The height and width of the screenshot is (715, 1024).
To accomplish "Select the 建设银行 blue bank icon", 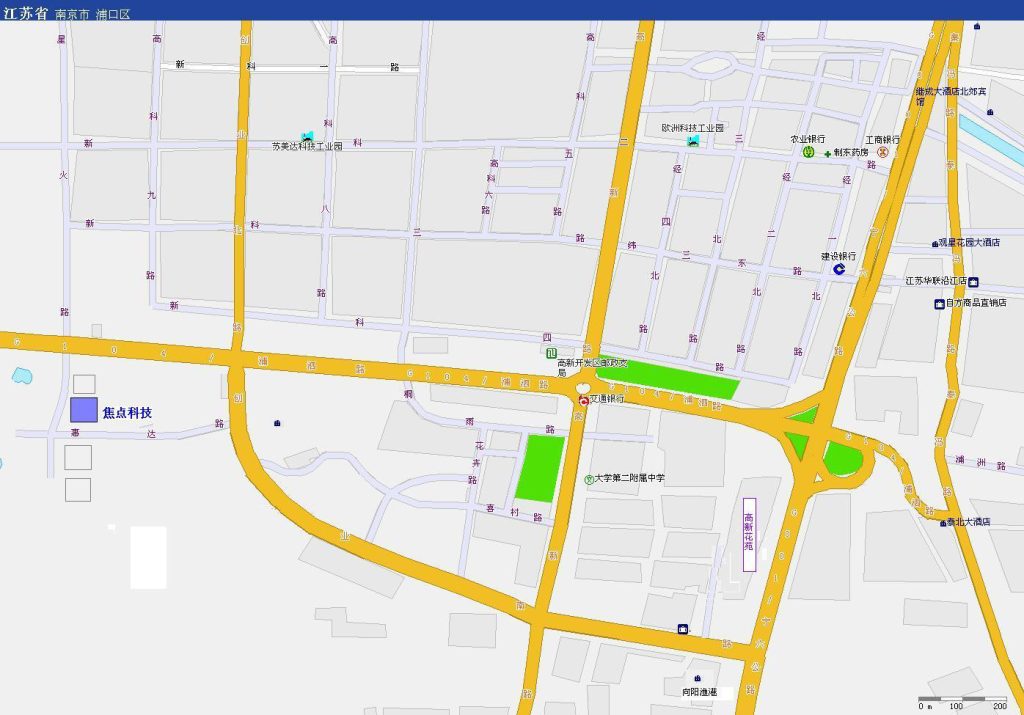I will (x=839, y=269).
